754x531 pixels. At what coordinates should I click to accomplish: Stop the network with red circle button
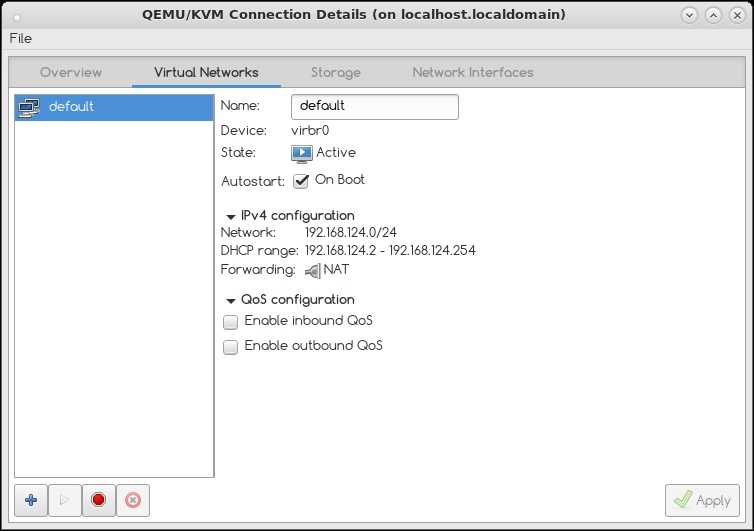click(x=99, y=500)
